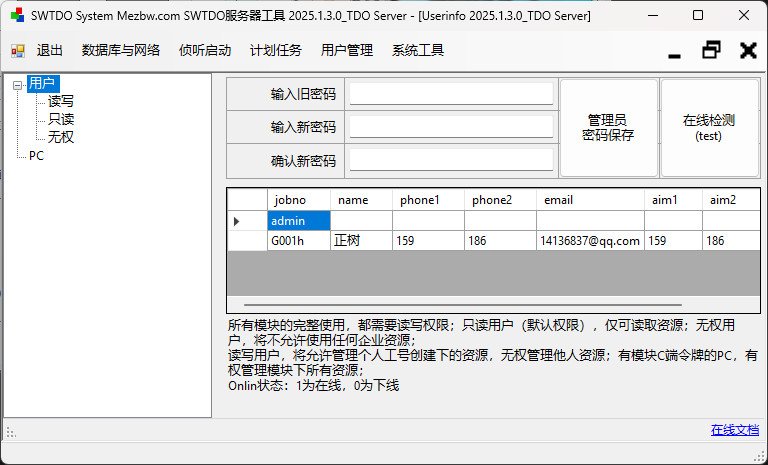This screenshot has height=465, width=768.
Task: Click the exit icon beside 退出
Action: [18, 51]
